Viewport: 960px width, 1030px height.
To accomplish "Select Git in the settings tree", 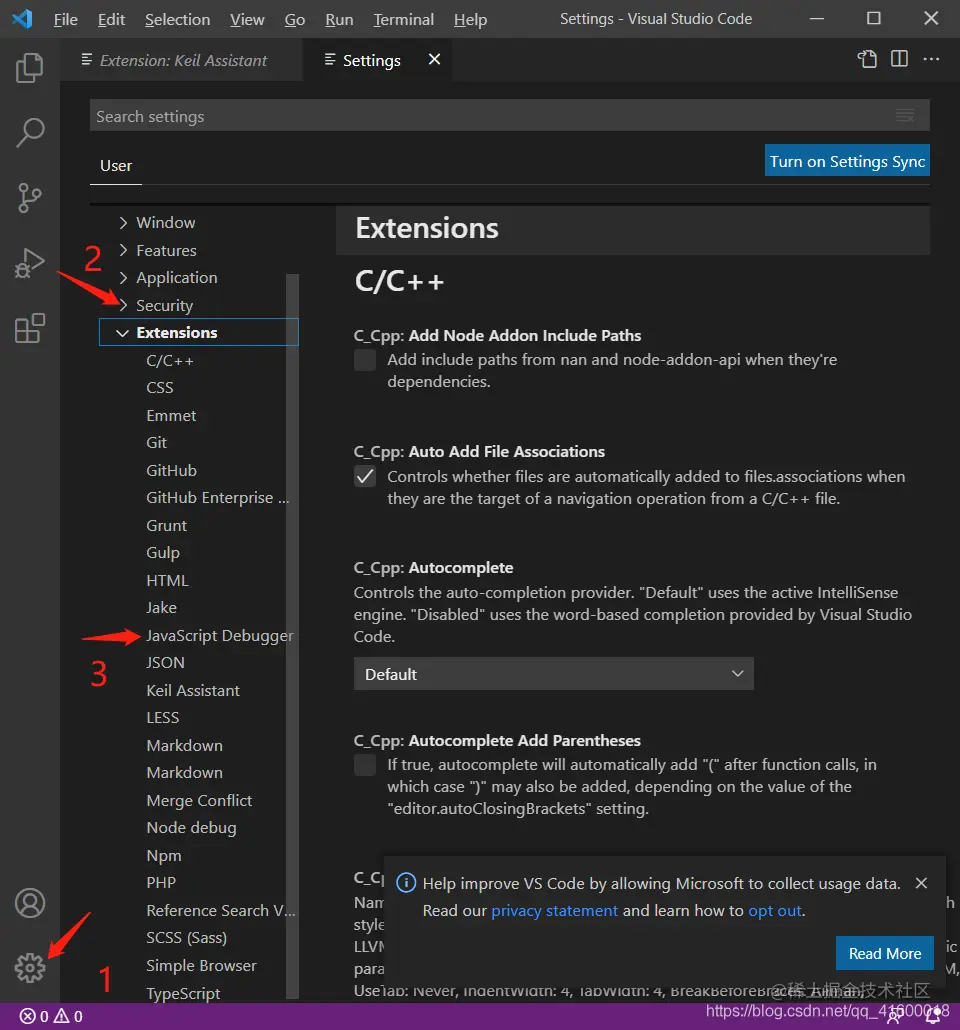I will point(156,443).
